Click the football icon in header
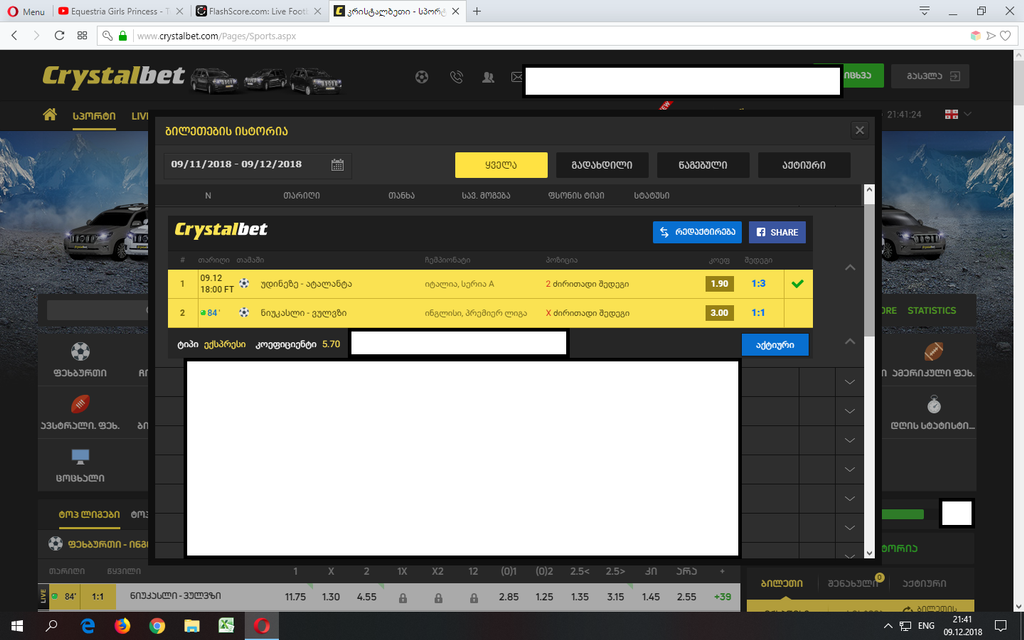Screen dimensions: 1024x640 click(x=422, y=77)
